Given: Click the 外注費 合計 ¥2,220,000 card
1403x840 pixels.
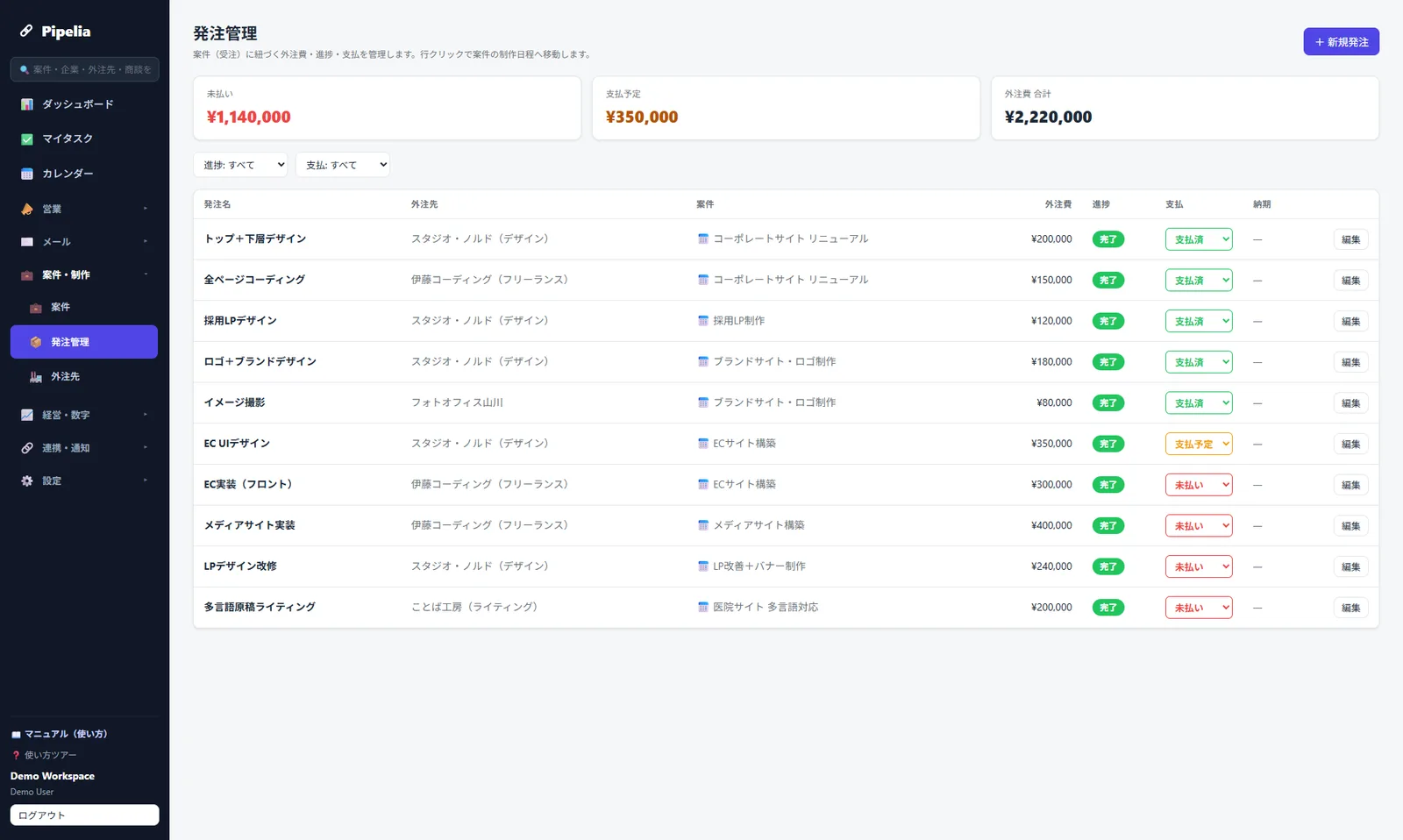Looking at the screenshot, I should pos(1185,108).
